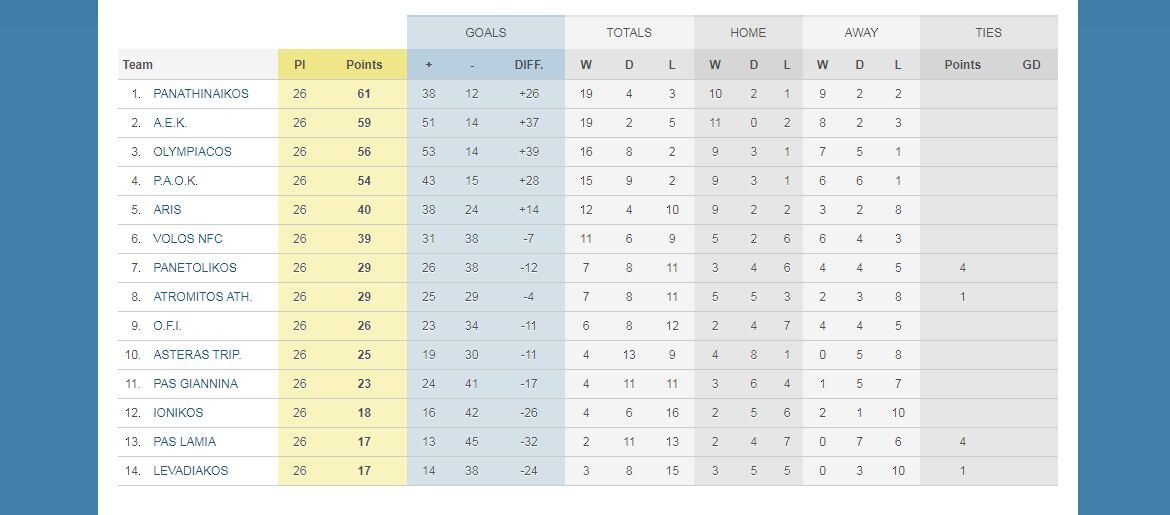Select PAS GIANNINA team name
Image resolution: width=1170 pixels, height=515 pixels.
pos(195,384)
